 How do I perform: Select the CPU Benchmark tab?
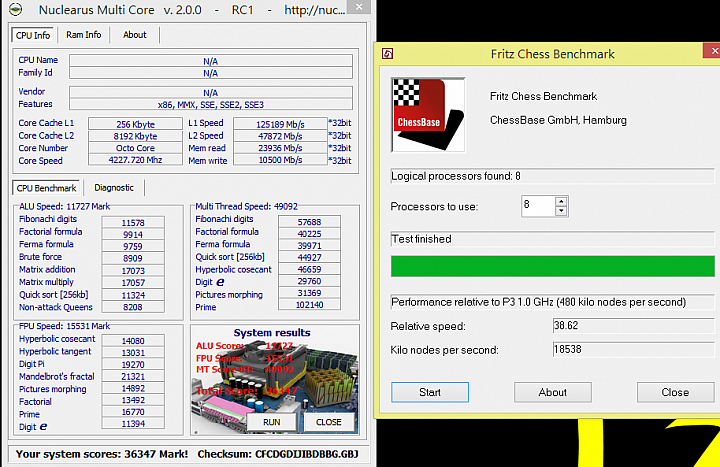click(x=46, y=188)
